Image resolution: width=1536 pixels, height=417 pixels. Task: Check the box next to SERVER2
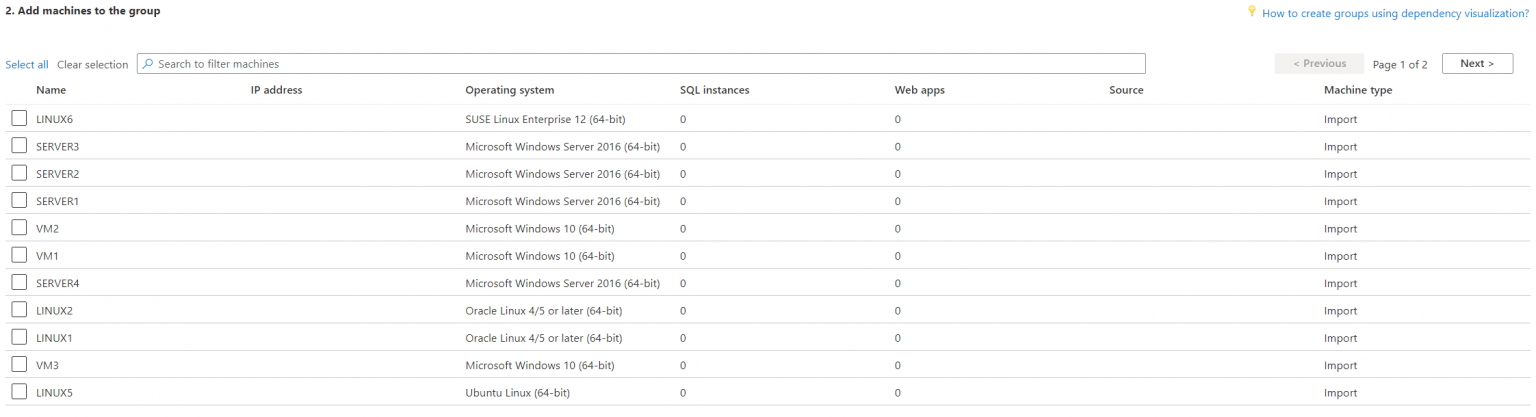click(x=19, y=173)
